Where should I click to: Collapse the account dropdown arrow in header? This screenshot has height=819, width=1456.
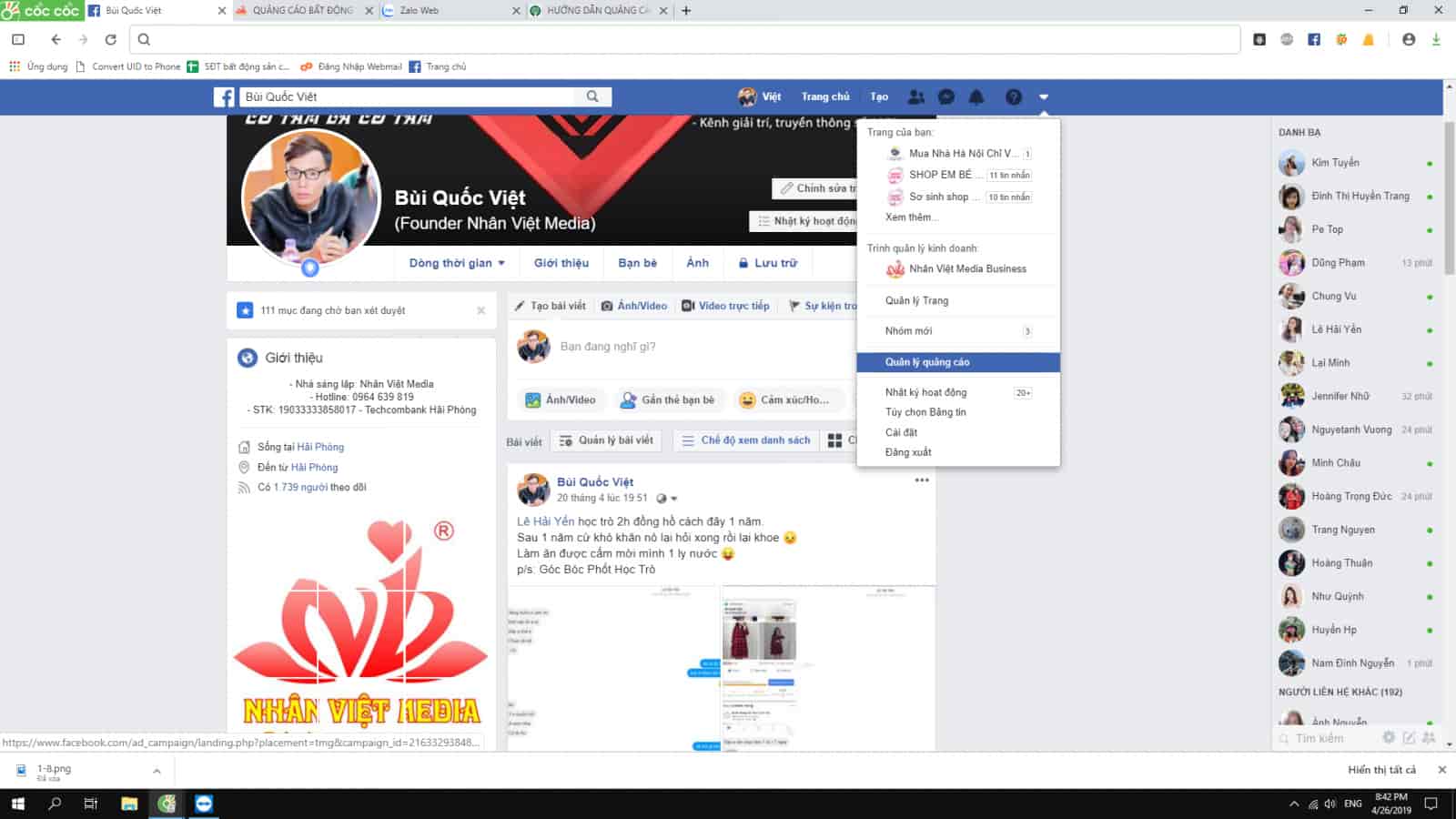[x=1044, y=96]
